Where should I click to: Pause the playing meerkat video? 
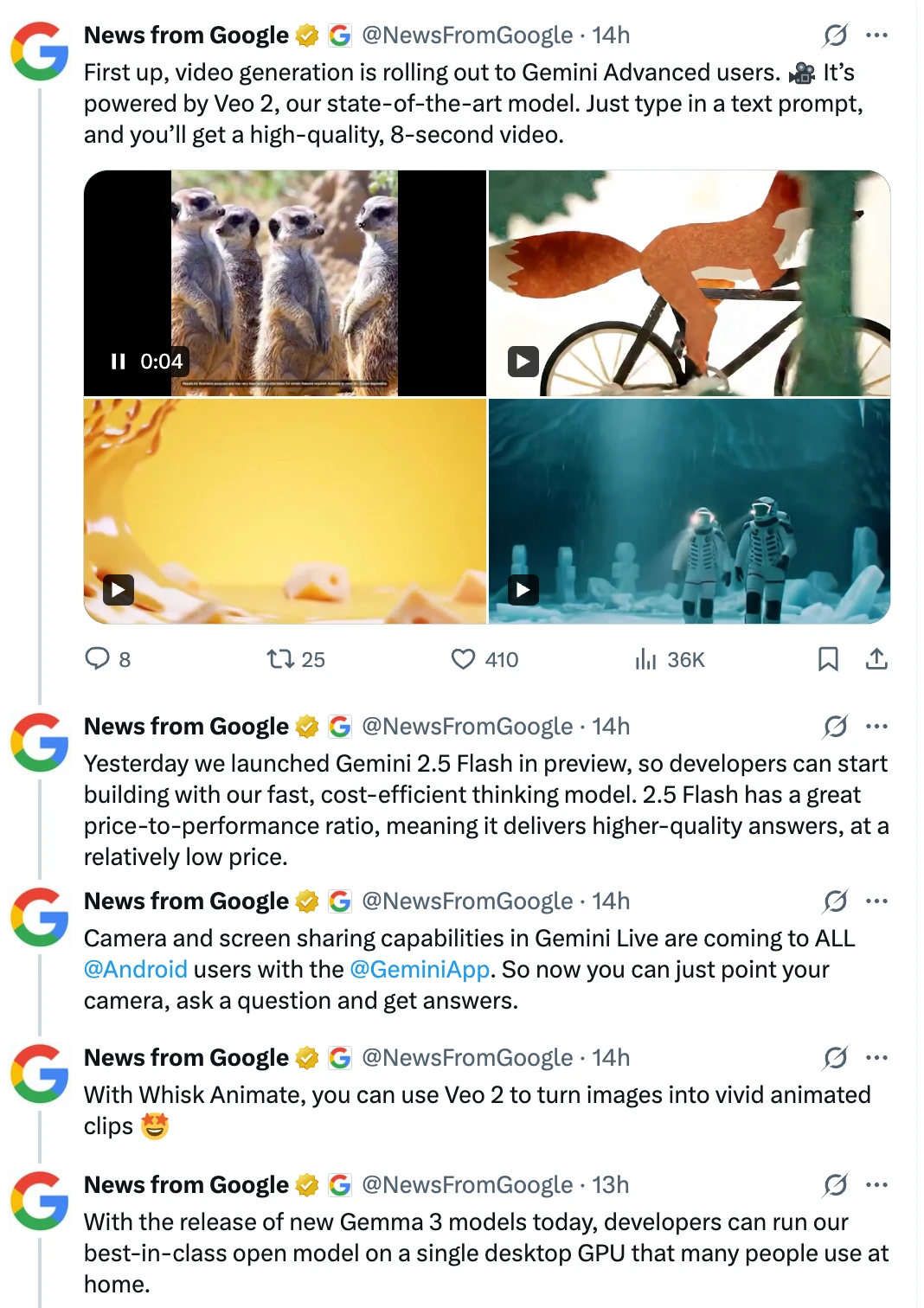[119, 362]
